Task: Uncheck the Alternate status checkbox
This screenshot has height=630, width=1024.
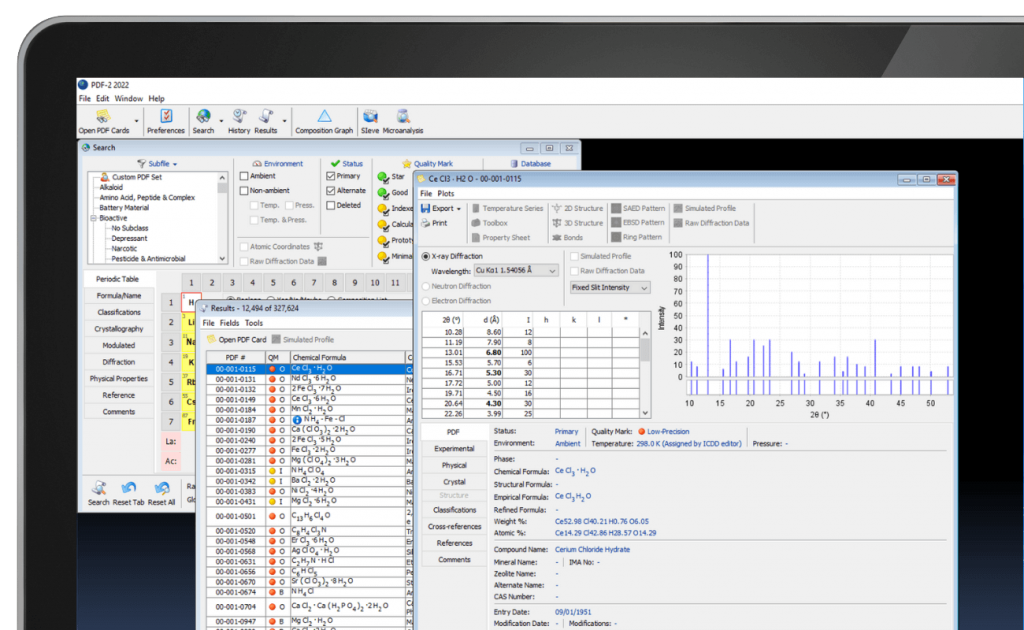Action: tap(330, 191)
